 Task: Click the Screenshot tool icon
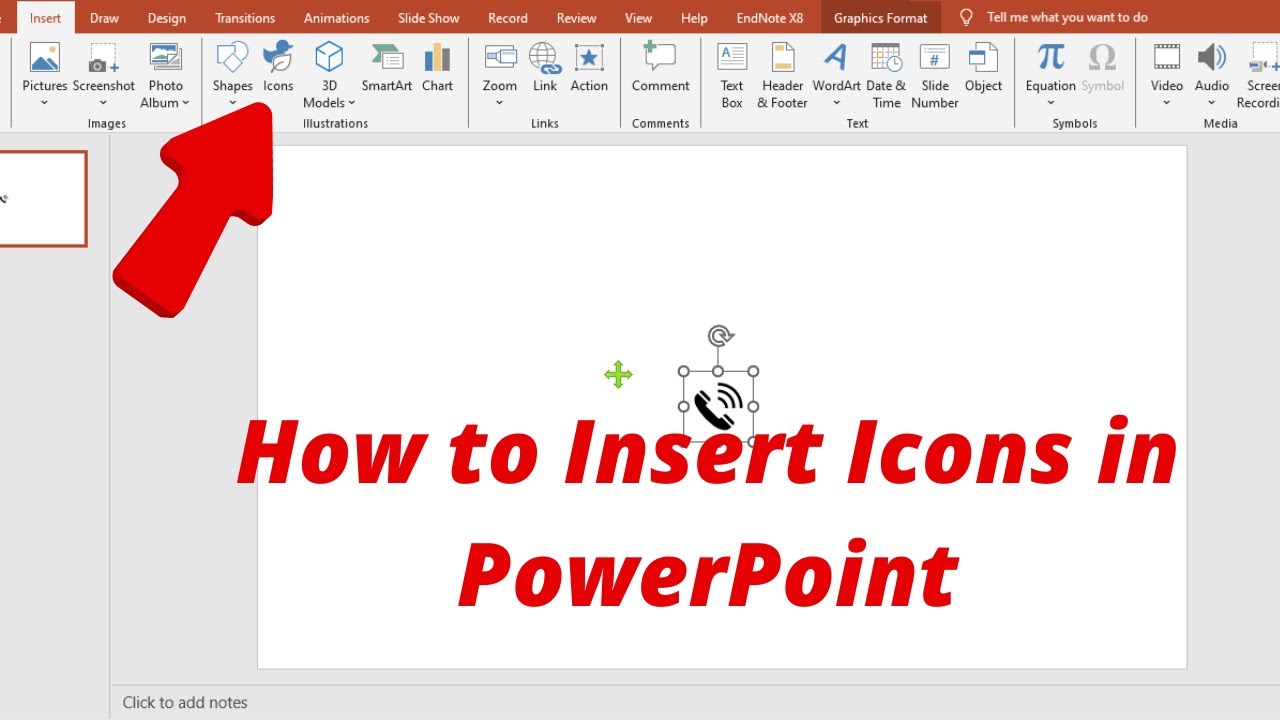pos(103,60)
